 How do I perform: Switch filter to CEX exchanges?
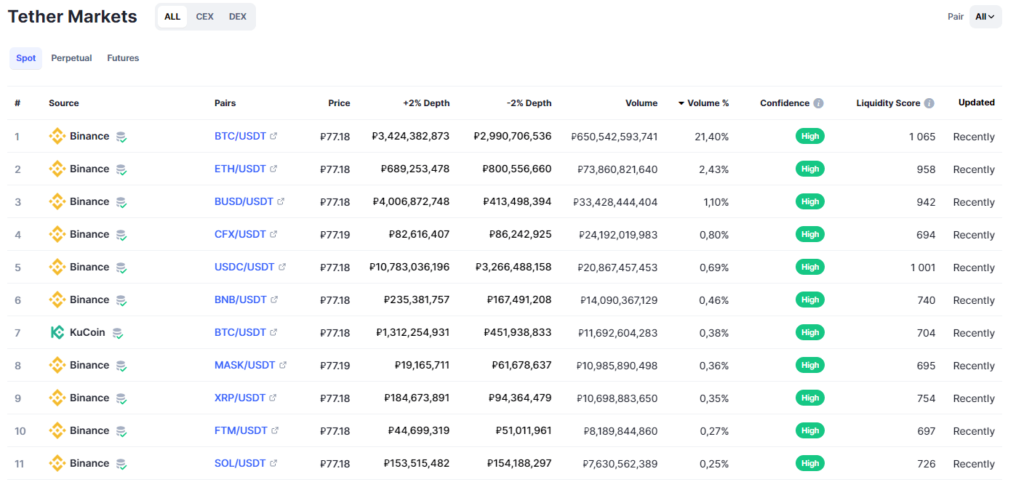[204, 16]
